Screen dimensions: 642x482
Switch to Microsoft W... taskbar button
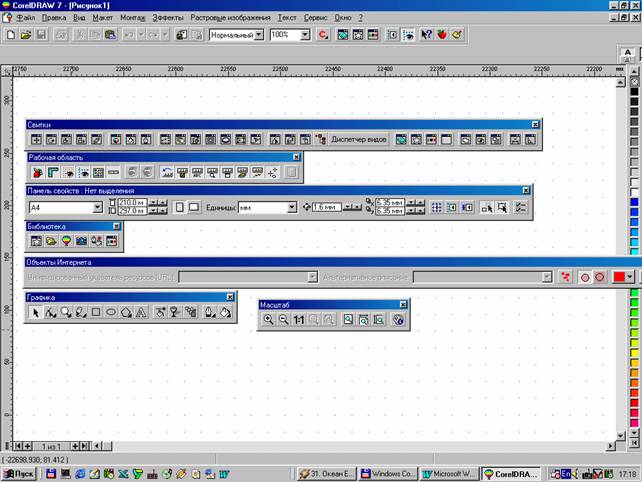click(x=449, y=474)
